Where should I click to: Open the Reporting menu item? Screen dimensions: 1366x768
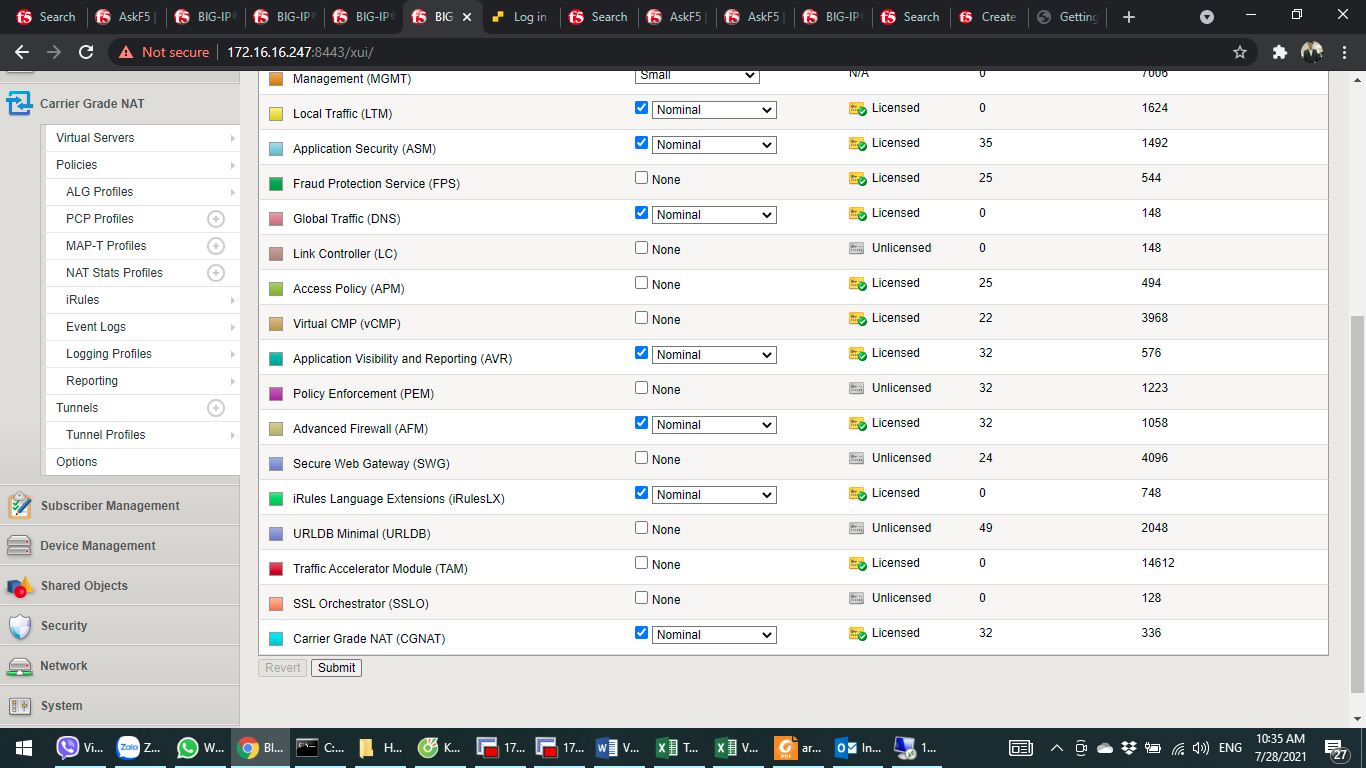click(x=92, y=381)
